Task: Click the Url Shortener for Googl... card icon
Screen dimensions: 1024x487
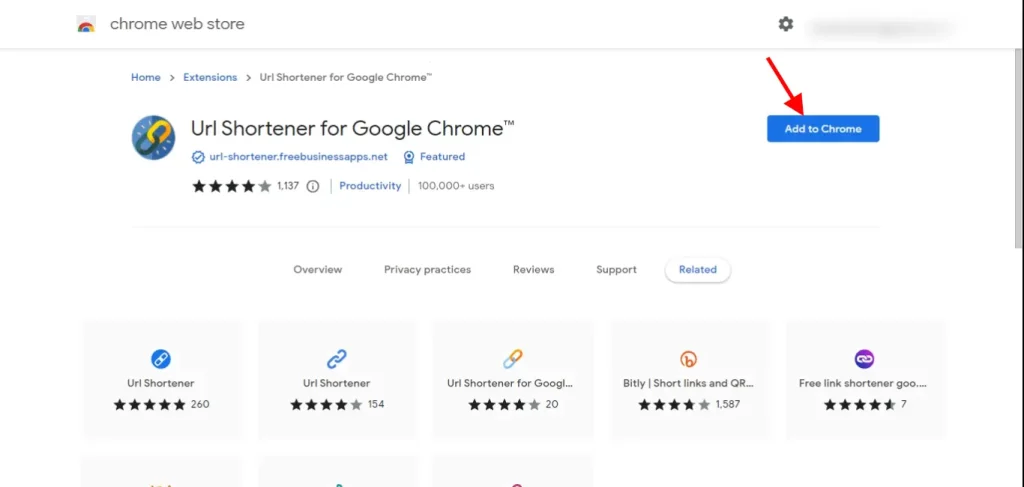Action: point(513,358)
